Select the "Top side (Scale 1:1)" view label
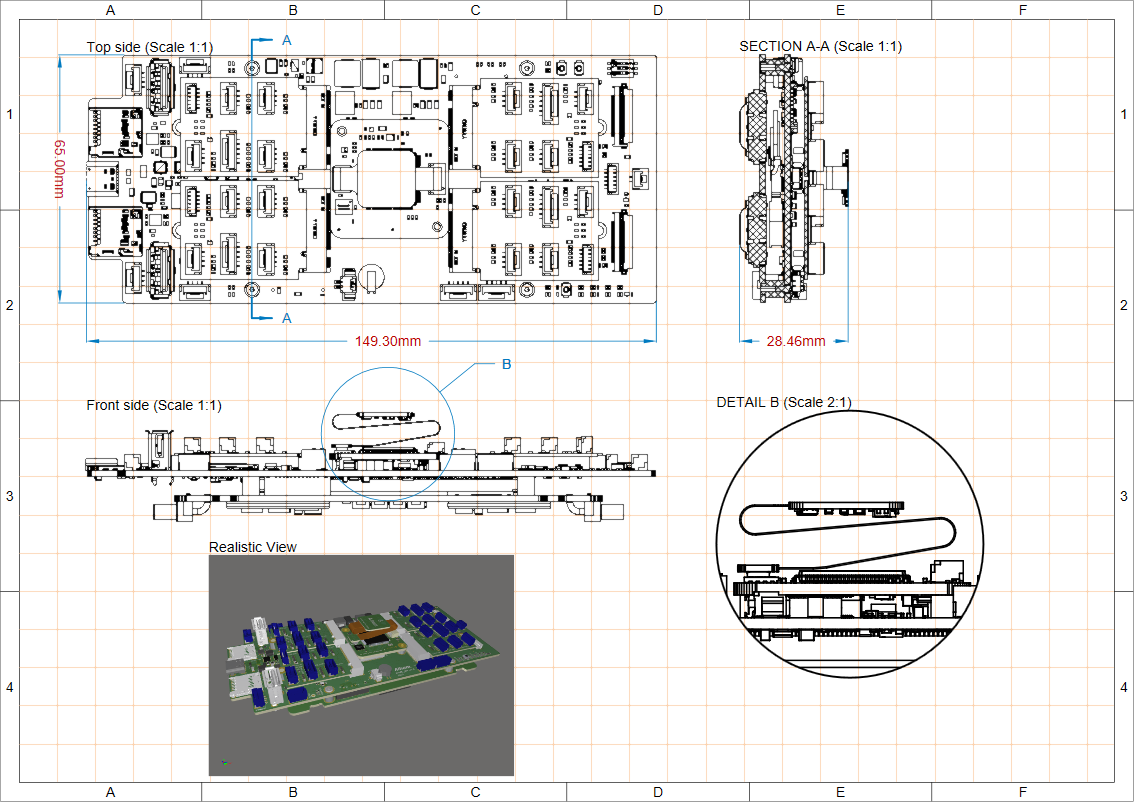 pyautogui.click(x=149, y=47)
